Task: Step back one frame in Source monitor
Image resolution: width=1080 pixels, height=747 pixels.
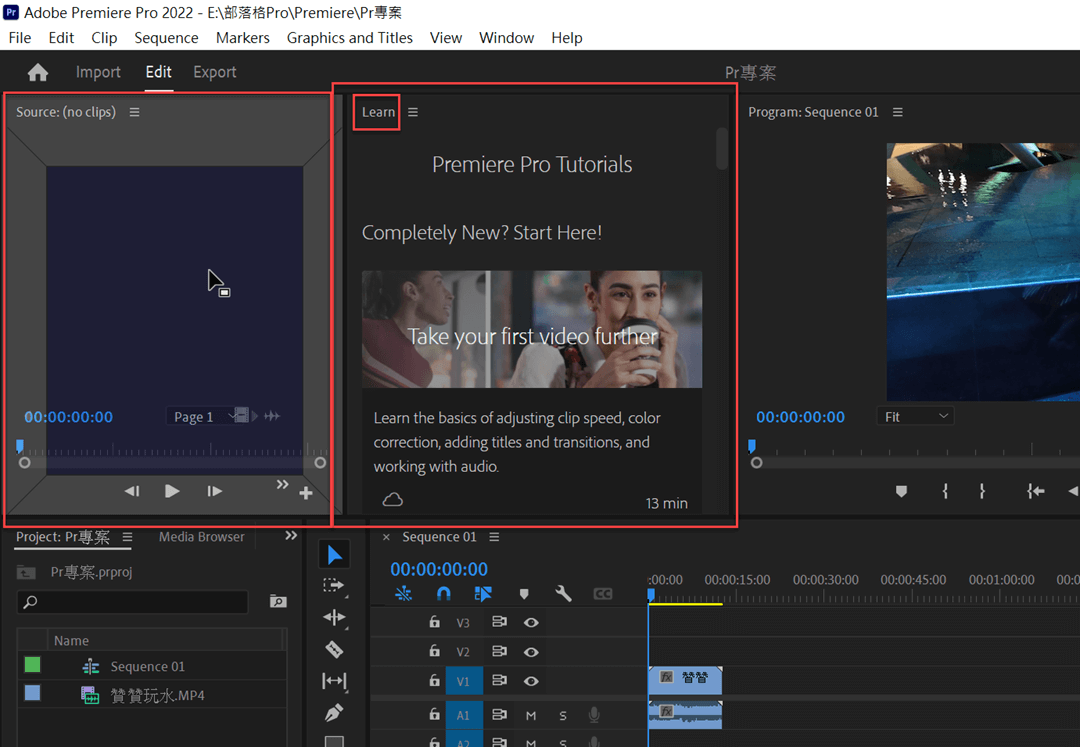Action: pos(132,491)
